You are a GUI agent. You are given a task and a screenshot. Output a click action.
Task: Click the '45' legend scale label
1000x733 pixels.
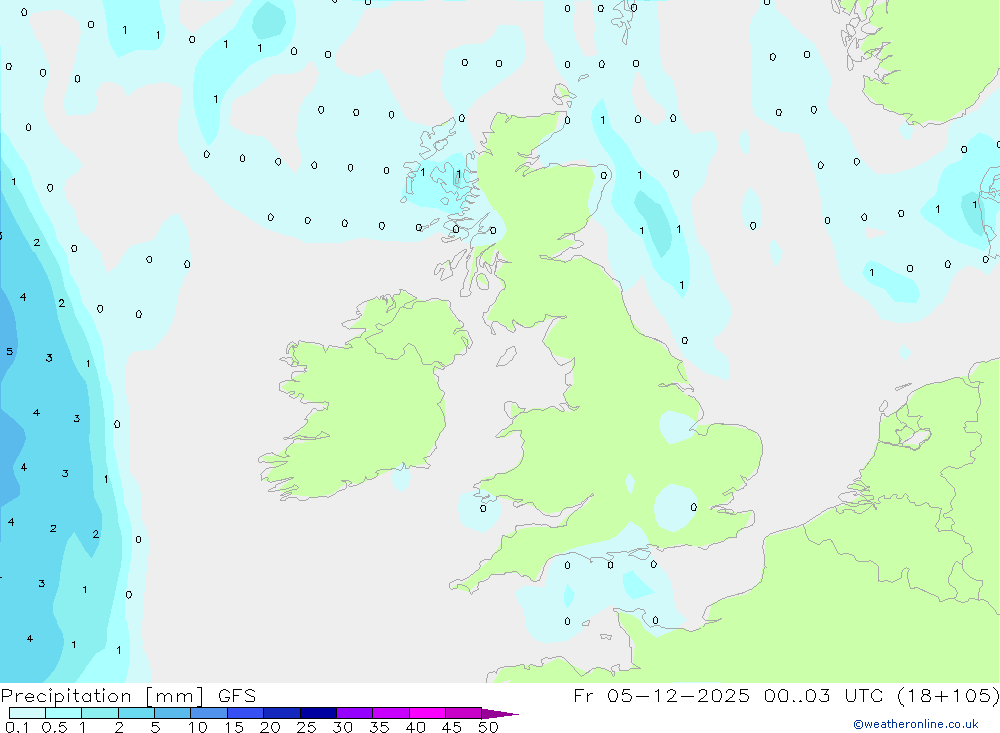point(452,727)
